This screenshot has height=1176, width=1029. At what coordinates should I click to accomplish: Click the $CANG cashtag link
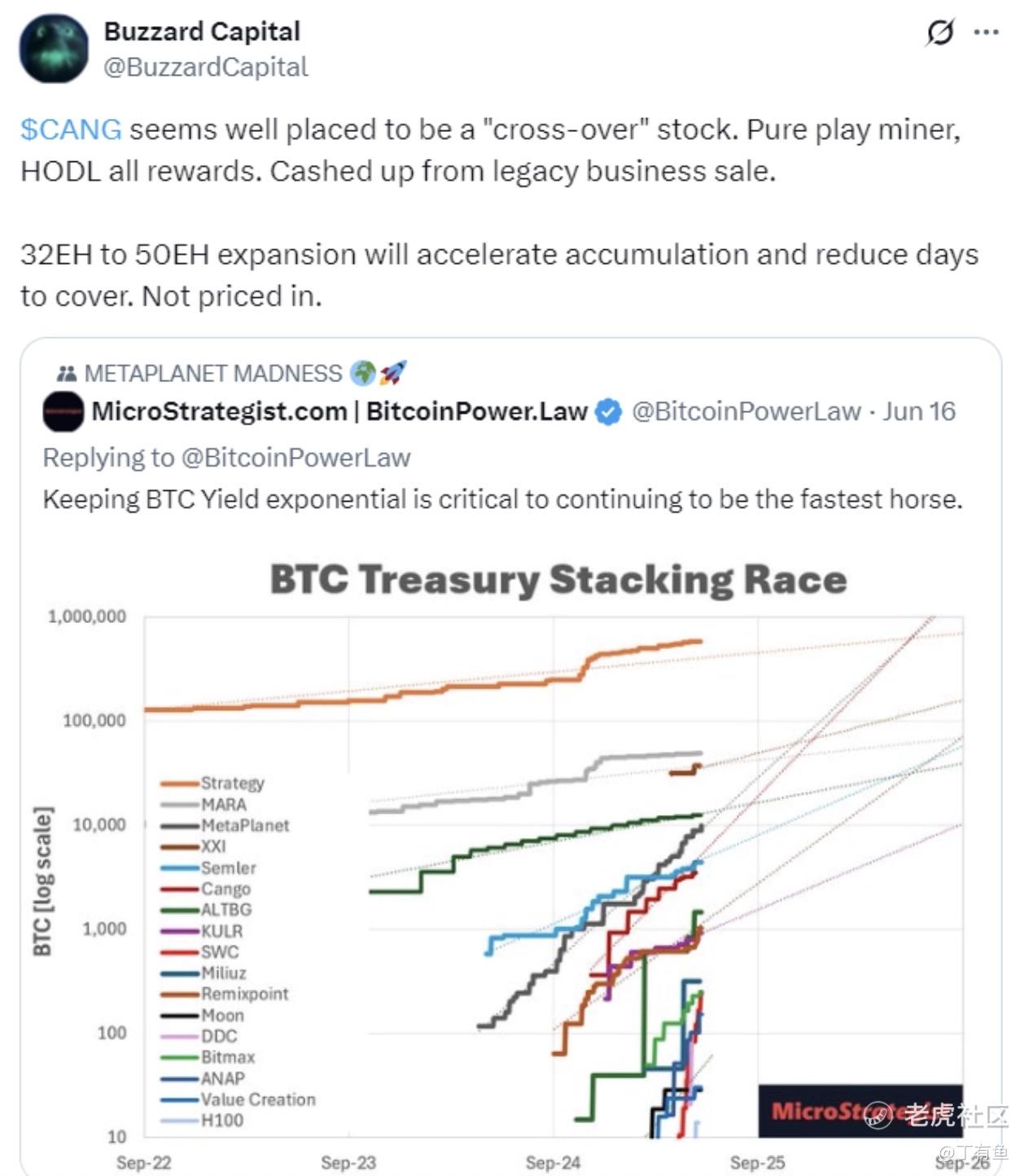[71, 129]
